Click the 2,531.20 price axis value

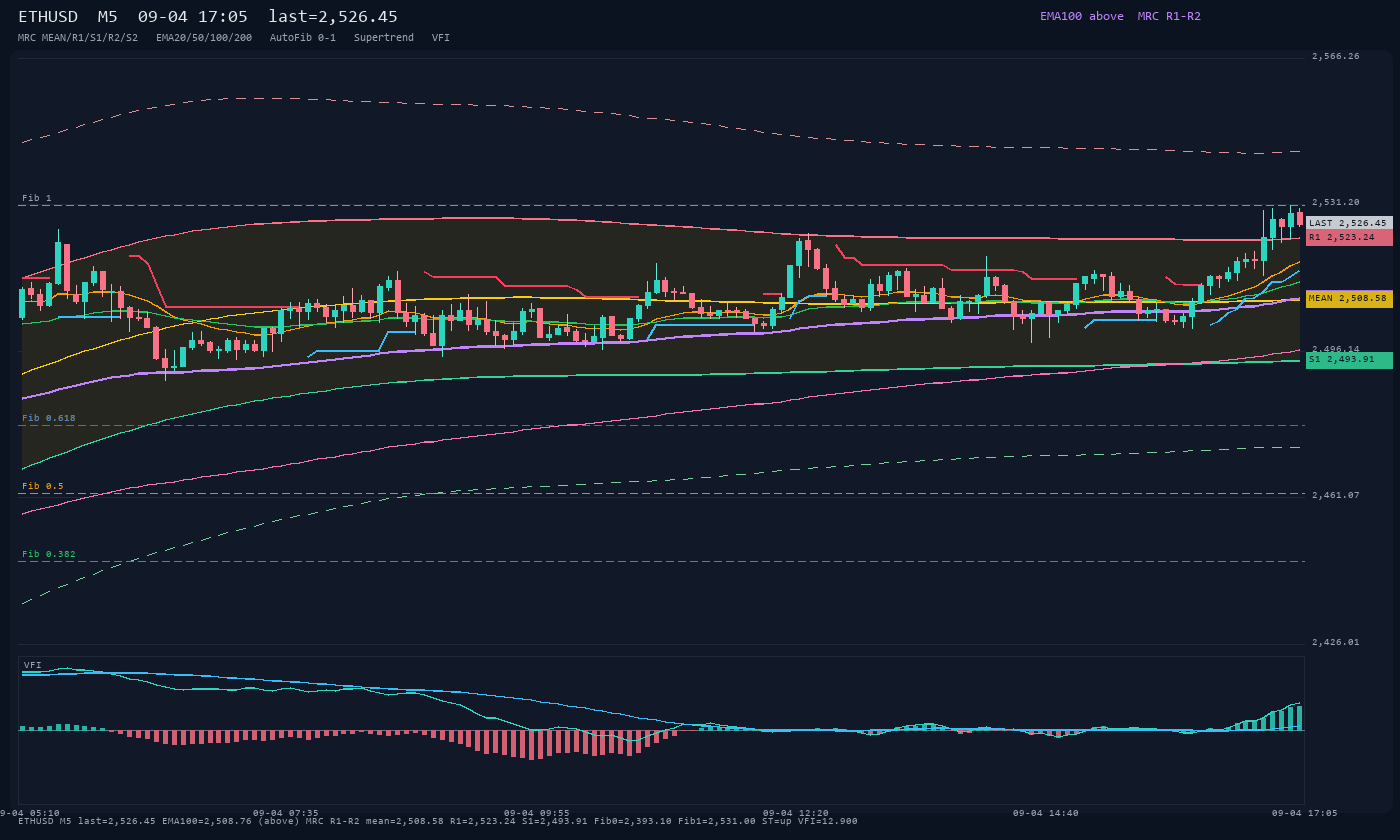point(1336,202)
